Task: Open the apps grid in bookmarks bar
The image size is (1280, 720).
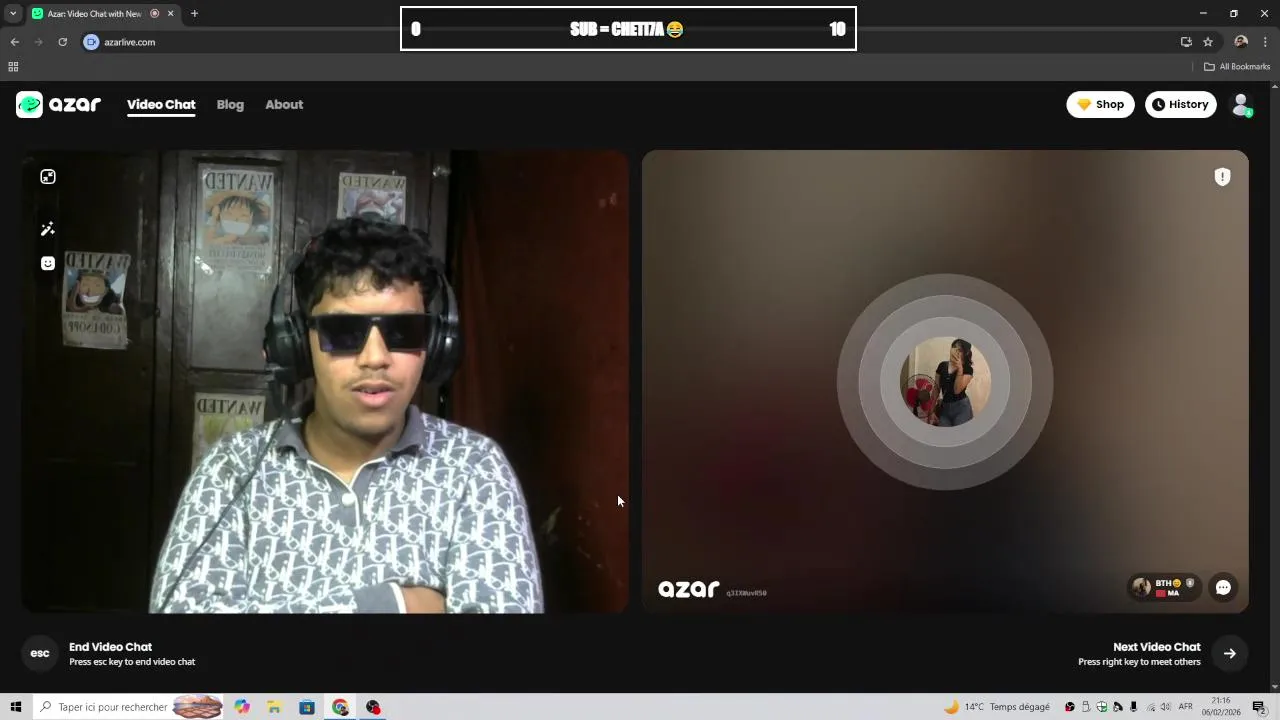Action: [x=13, y=67]
